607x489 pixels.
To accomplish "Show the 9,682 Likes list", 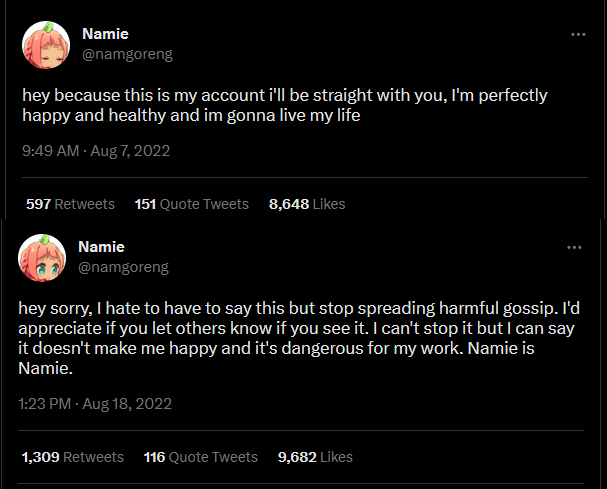I will tap(315, 457).
